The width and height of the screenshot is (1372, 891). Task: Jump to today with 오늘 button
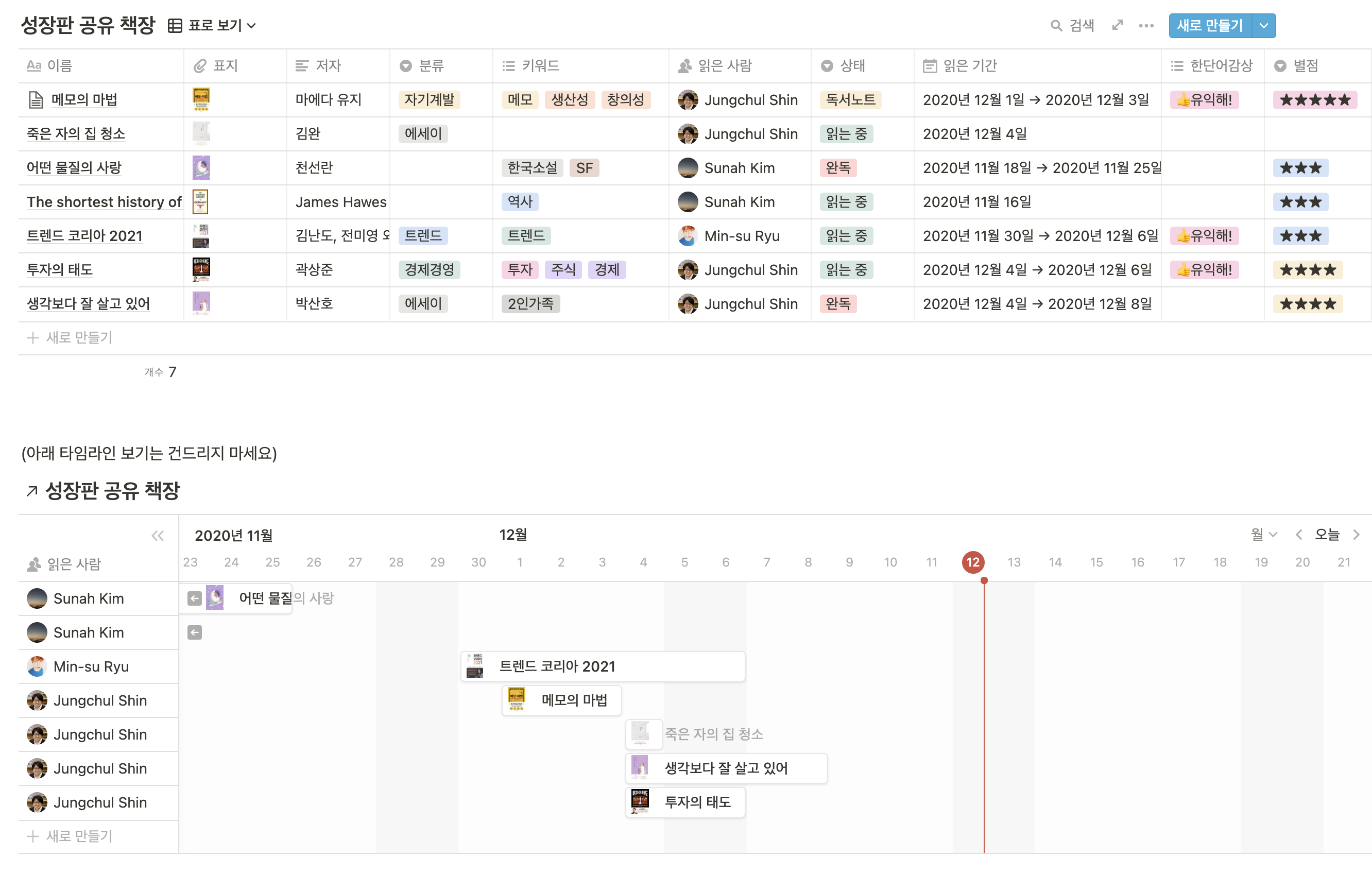1327,534
